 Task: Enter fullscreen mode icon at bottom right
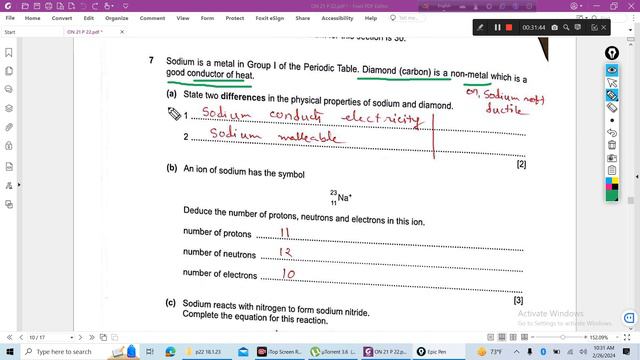(627, 337)
